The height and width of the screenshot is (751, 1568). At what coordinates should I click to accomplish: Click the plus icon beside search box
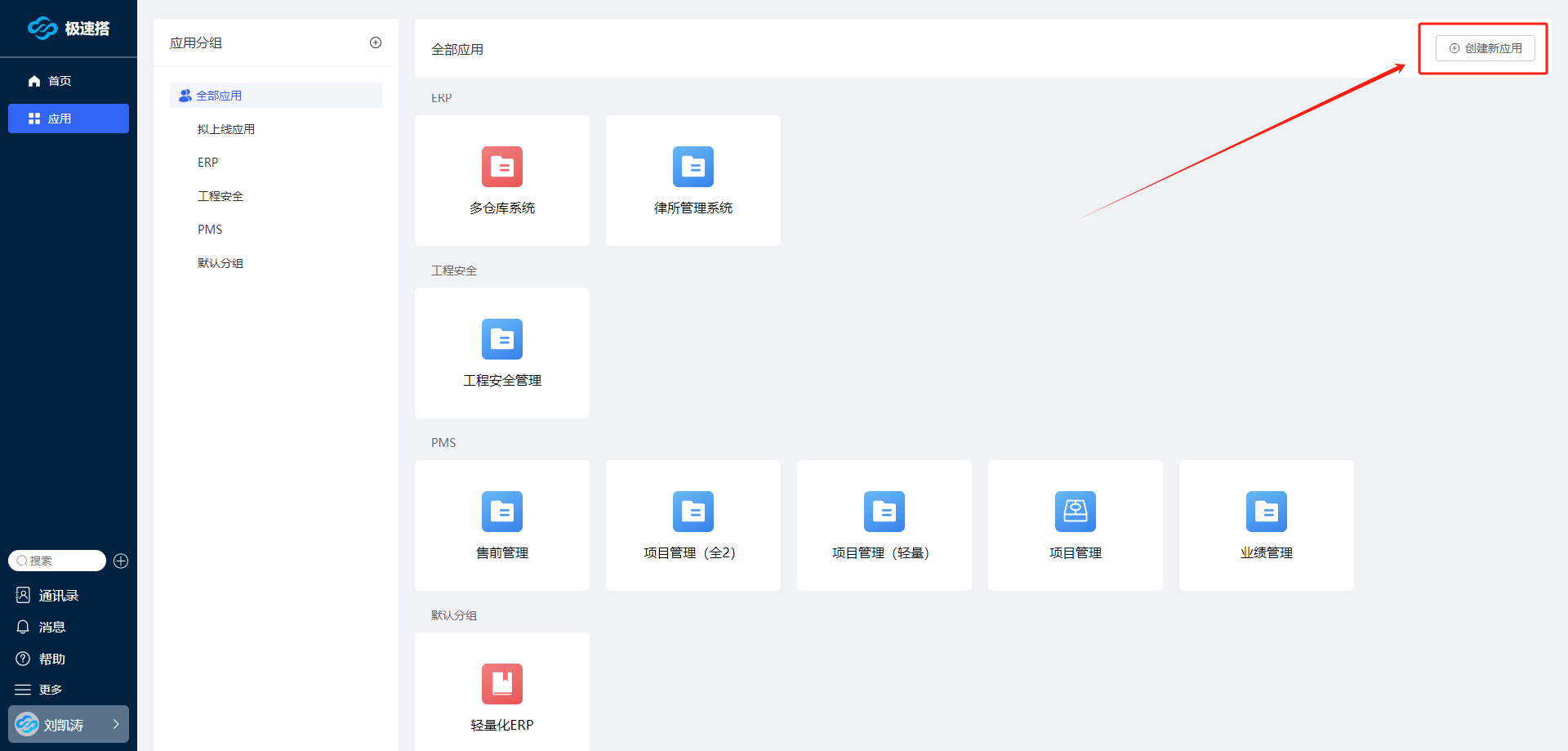(121, 561)
